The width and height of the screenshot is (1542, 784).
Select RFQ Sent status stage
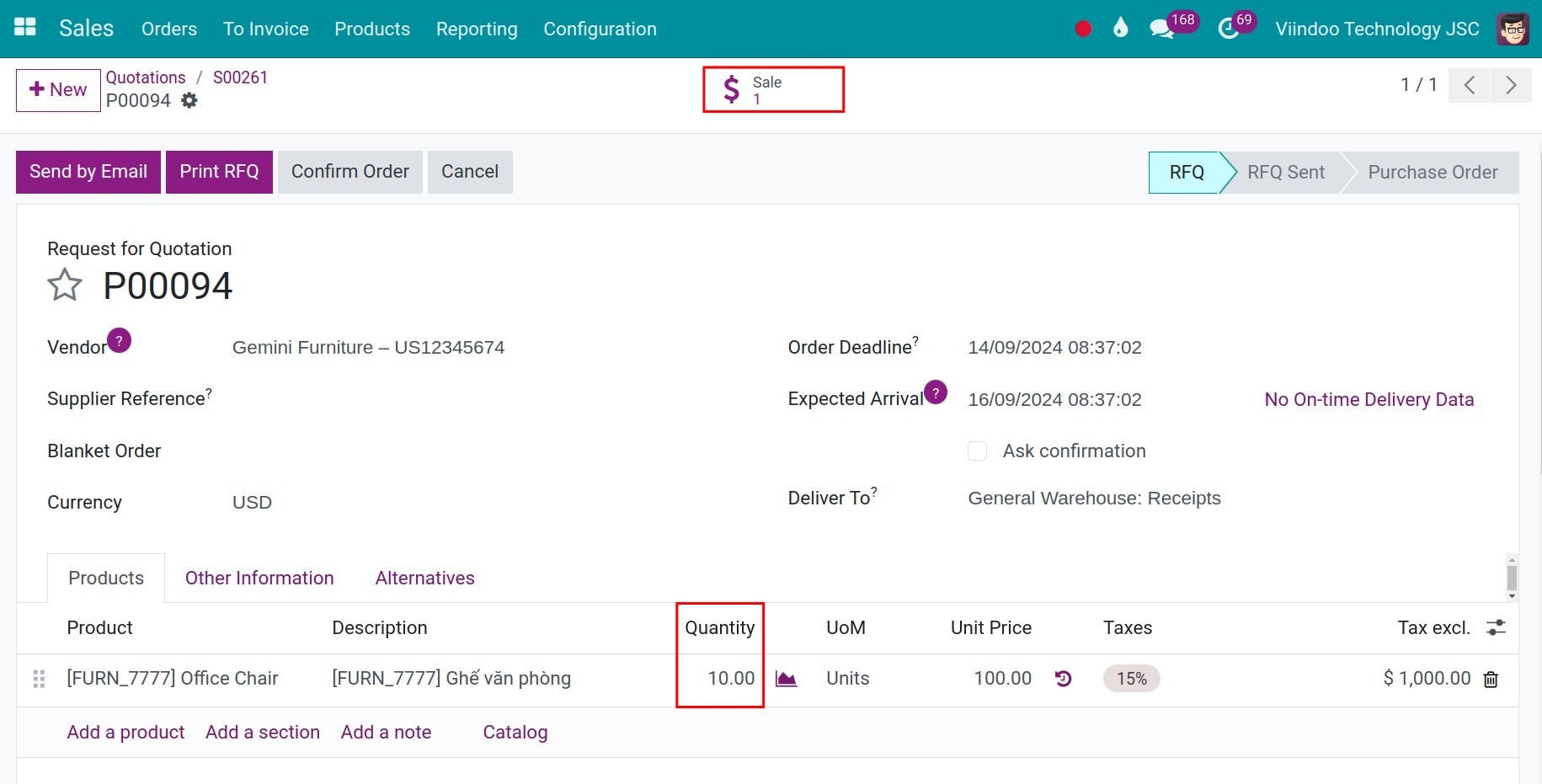tap(1286, 173)
